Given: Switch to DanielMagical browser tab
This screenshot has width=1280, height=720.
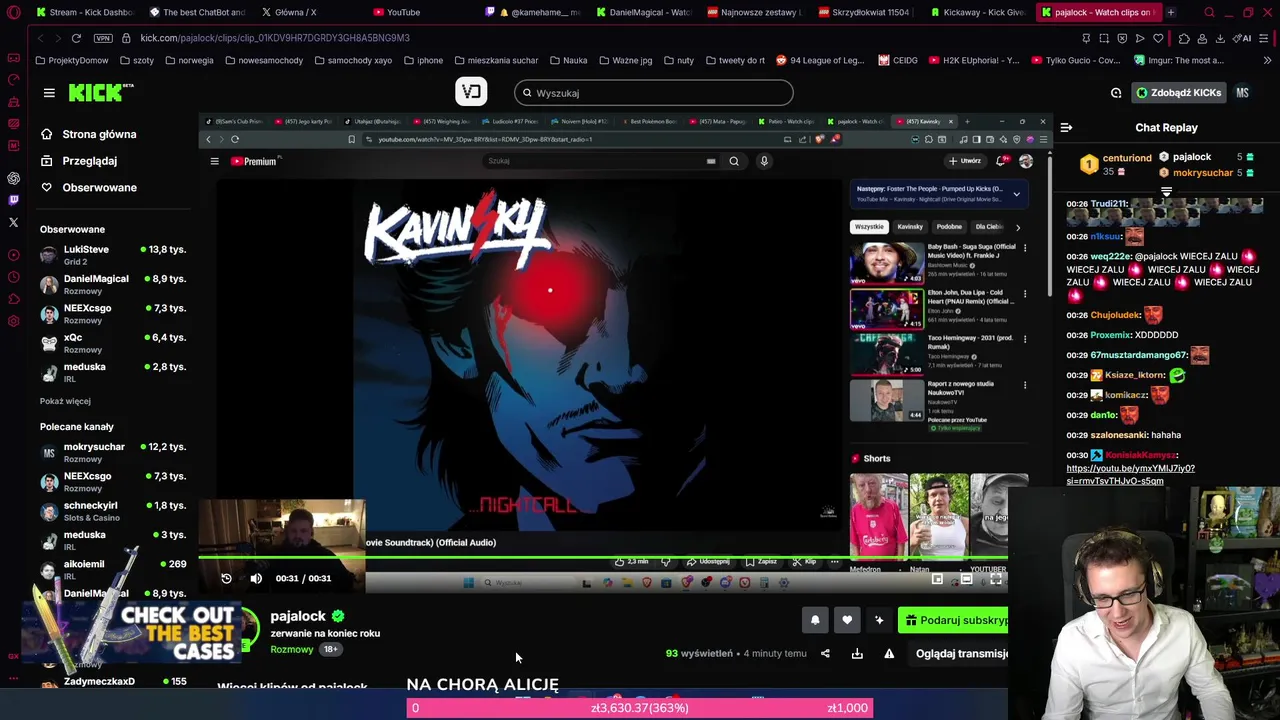Looking at the screenshot, I should [x=644, y=12].
